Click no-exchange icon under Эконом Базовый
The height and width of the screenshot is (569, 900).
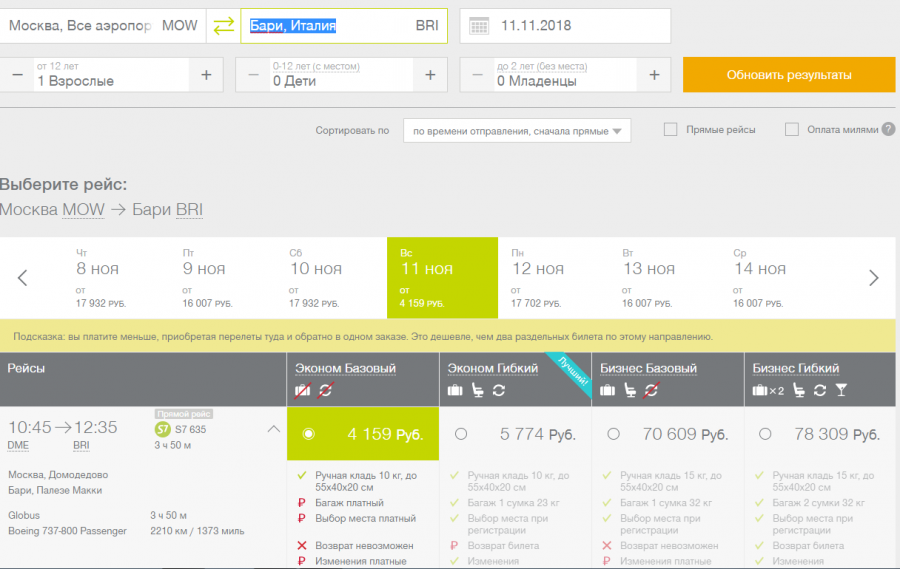(325, 390)
